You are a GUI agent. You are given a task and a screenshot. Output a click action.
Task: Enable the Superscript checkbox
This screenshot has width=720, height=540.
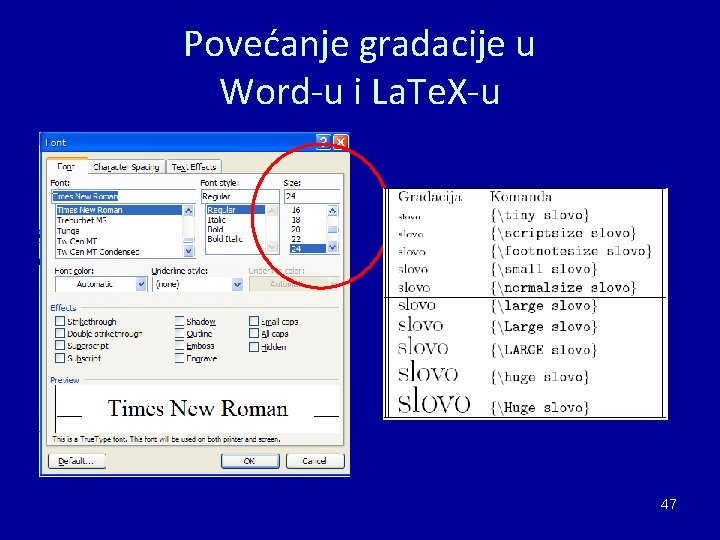pos(60,345)
